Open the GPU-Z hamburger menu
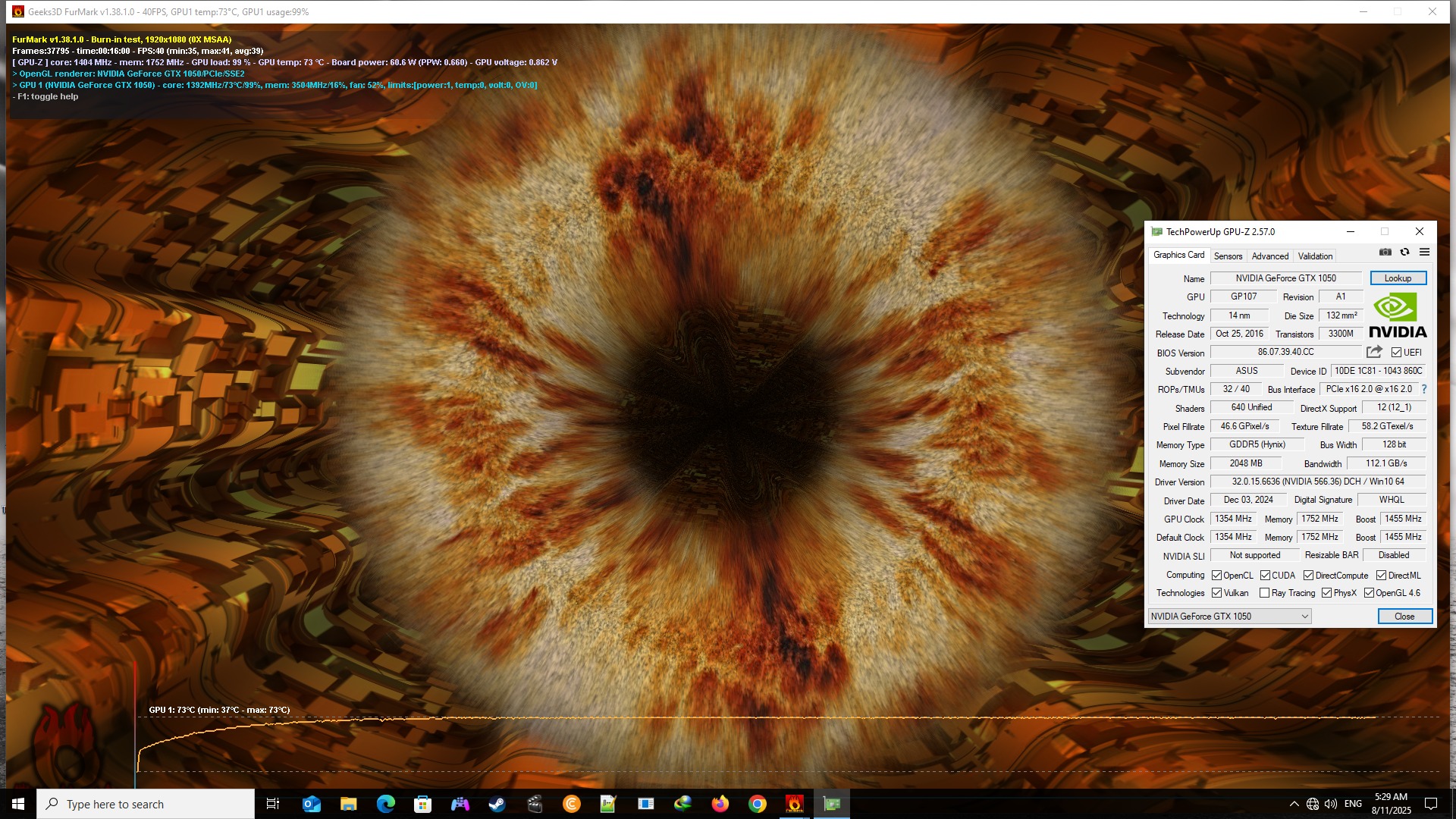The width and height of the screenshot is (1456, 819). [1424, 253]
